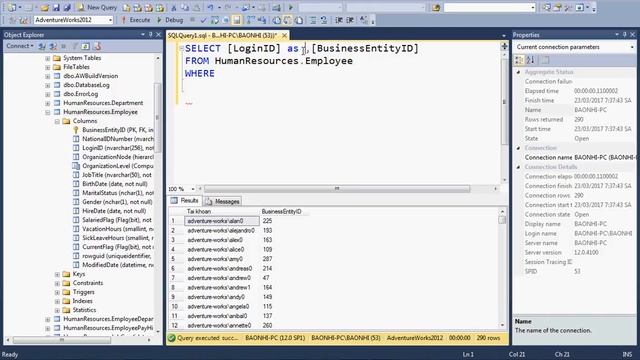This screenshot has height=360, width=640.
Task: Switch to the SQLQuery1.sql tab
Action: (222, 36)
